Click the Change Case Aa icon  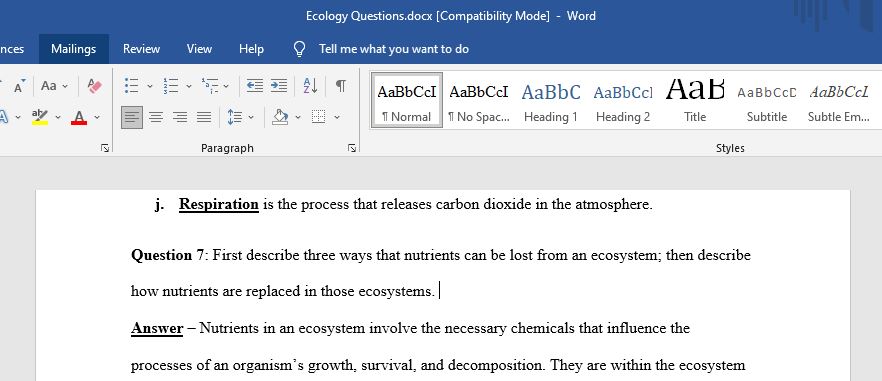click(x=49, y=86)
